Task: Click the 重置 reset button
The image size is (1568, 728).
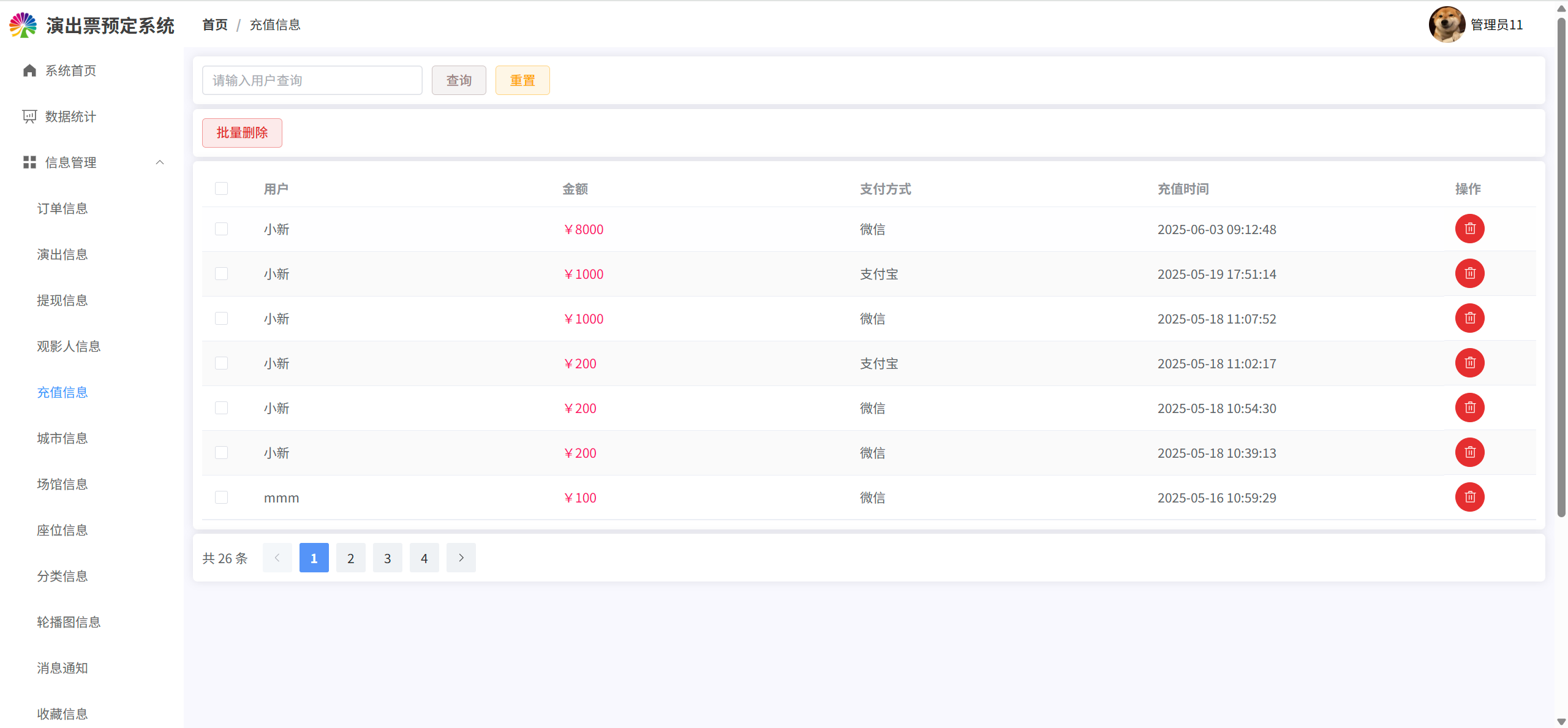Action: [522, 80]
